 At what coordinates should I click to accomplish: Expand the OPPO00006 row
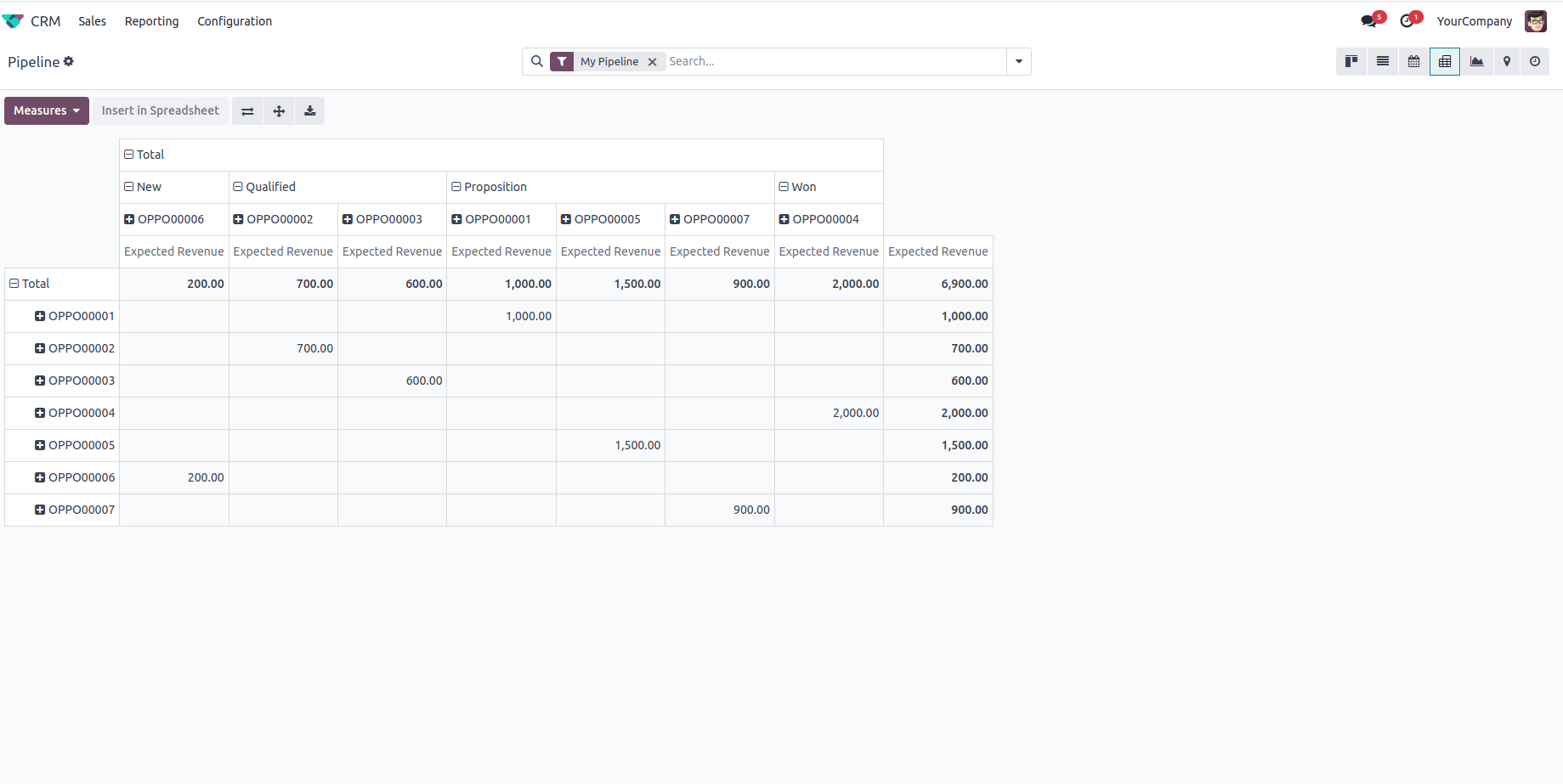pos(62,477)
